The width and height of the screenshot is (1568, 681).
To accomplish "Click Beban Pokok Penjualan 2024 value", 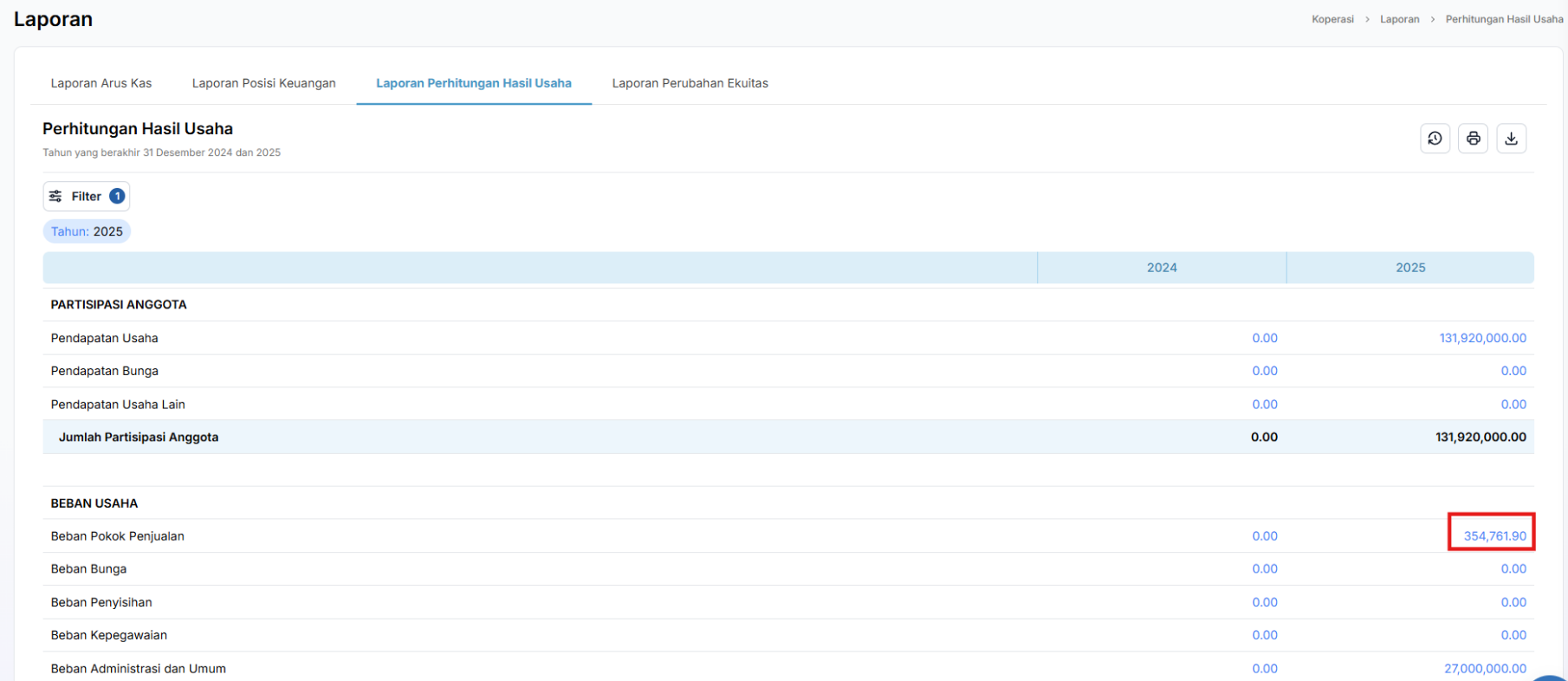I will (x=1265, y=536).
